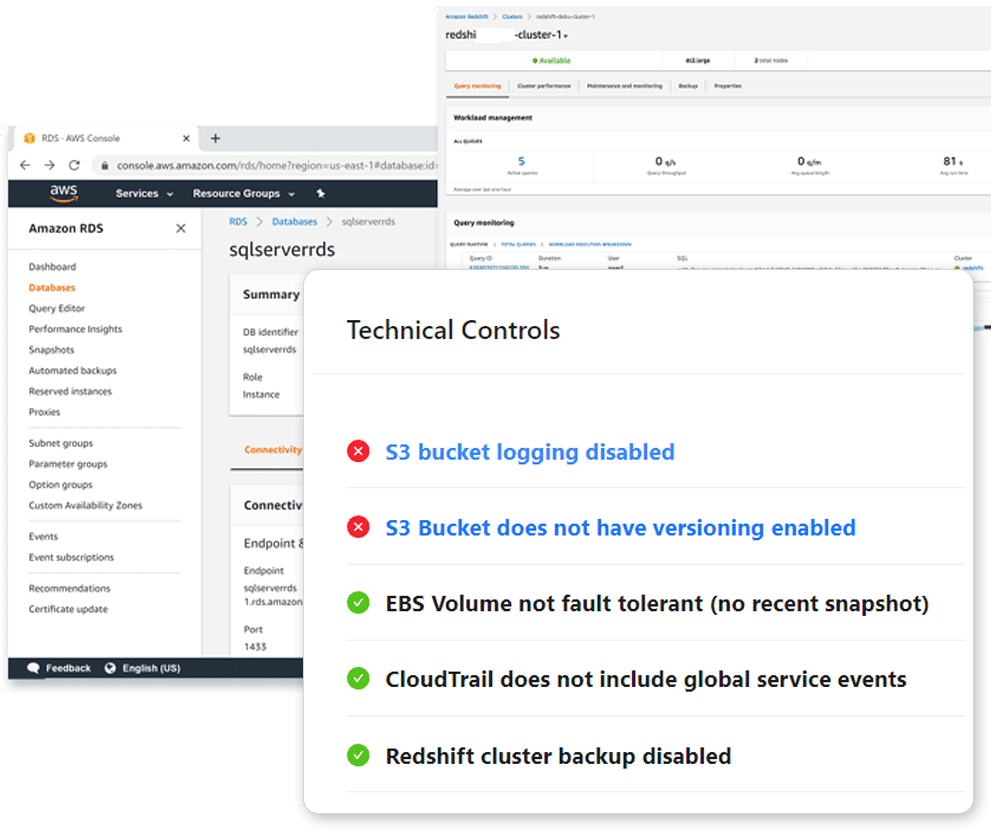This screenshot has height=837, width=991.
Task: Go back in the browser
Action: [25, 165]
